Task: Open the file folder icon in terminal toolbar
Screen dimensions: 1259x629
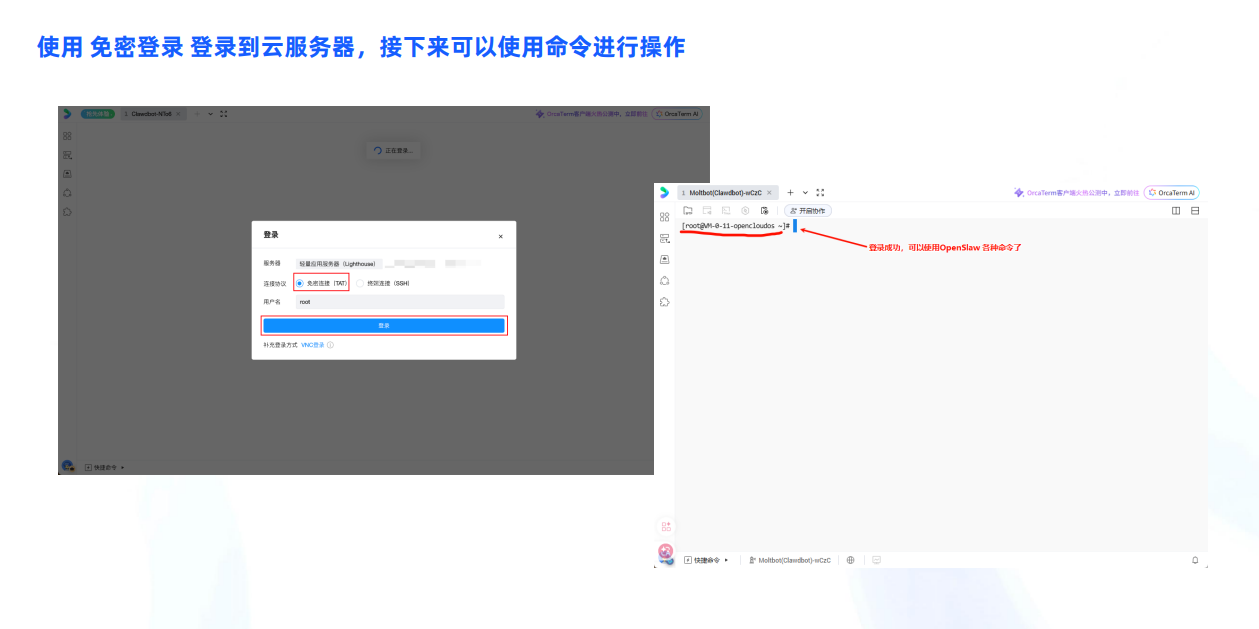Action: 688,210
